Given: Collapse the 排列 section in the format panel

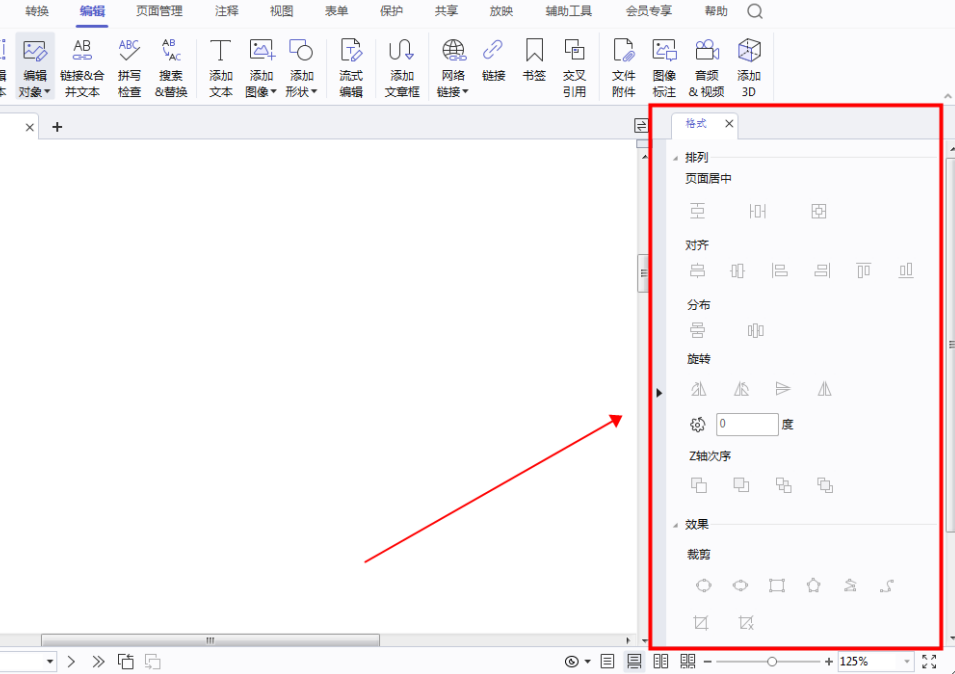Looking at the screenshot, I should pyautogui.click(x=677, y=158).
